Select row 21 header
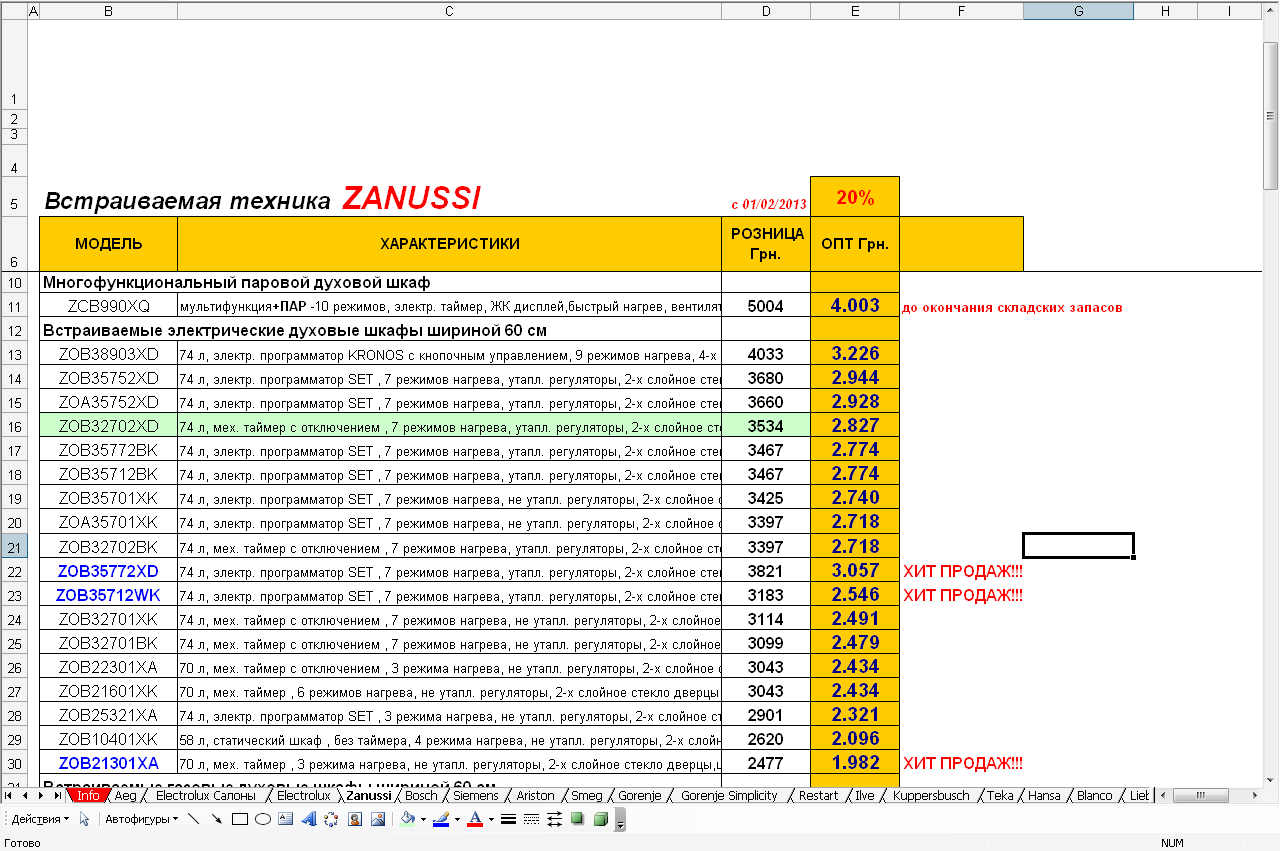The width and height of the screenshot is (1280, 851). [x=14, y=547]
